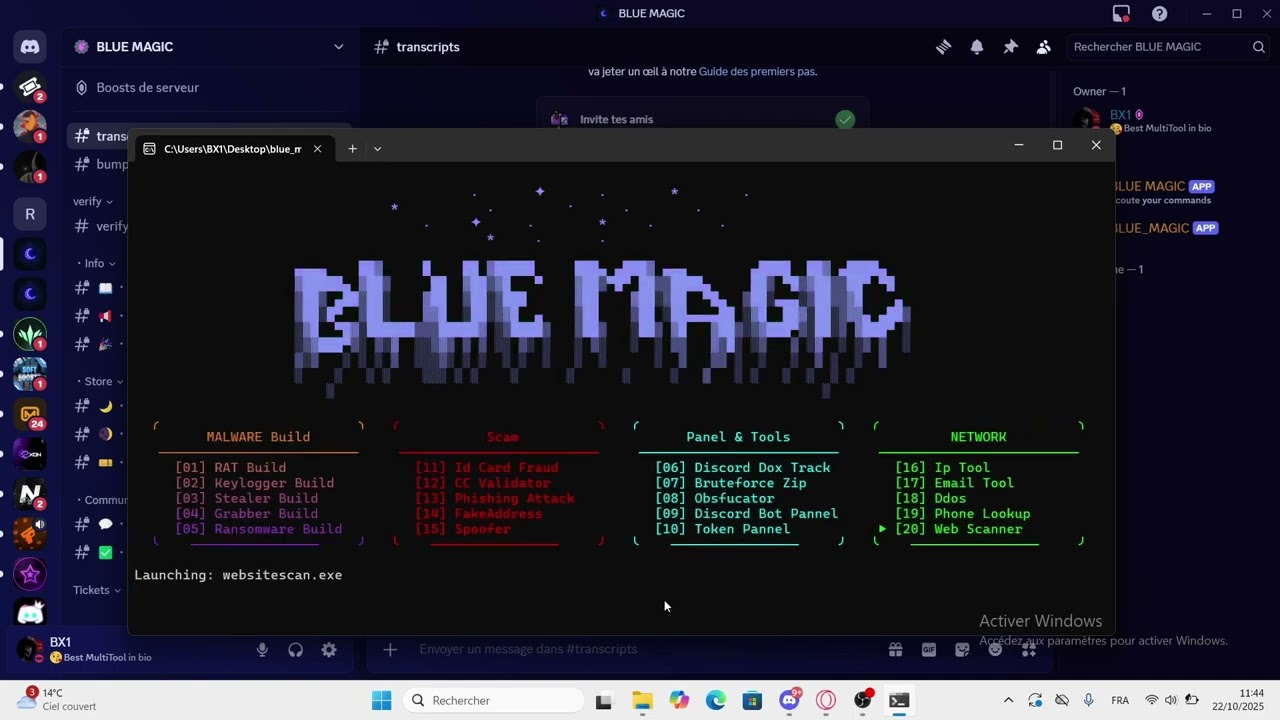The image size is (1280, 720).
Task: Click Windows taskbar Rechercher search box
Action: click(493, 701)
